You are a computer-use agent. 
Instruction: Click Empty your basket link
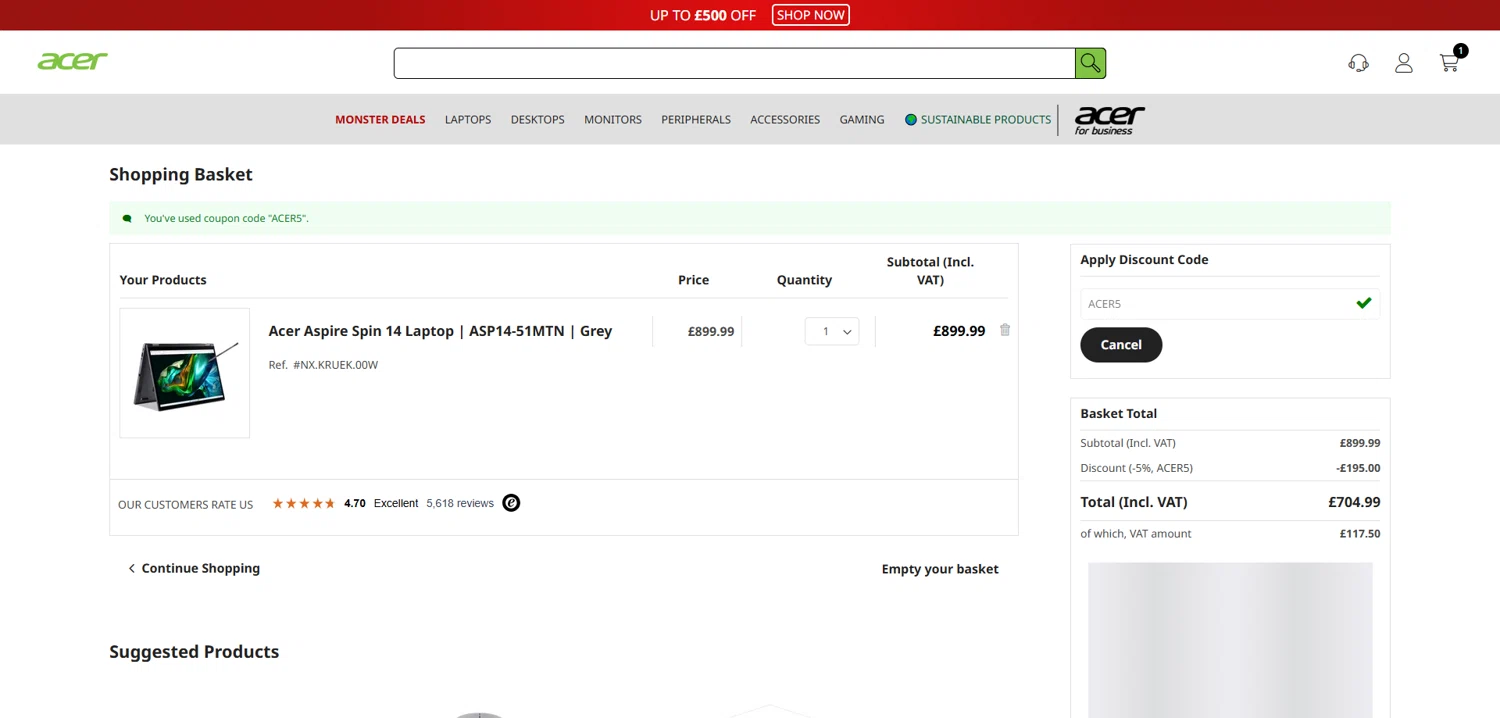click(x=940, y=569)
